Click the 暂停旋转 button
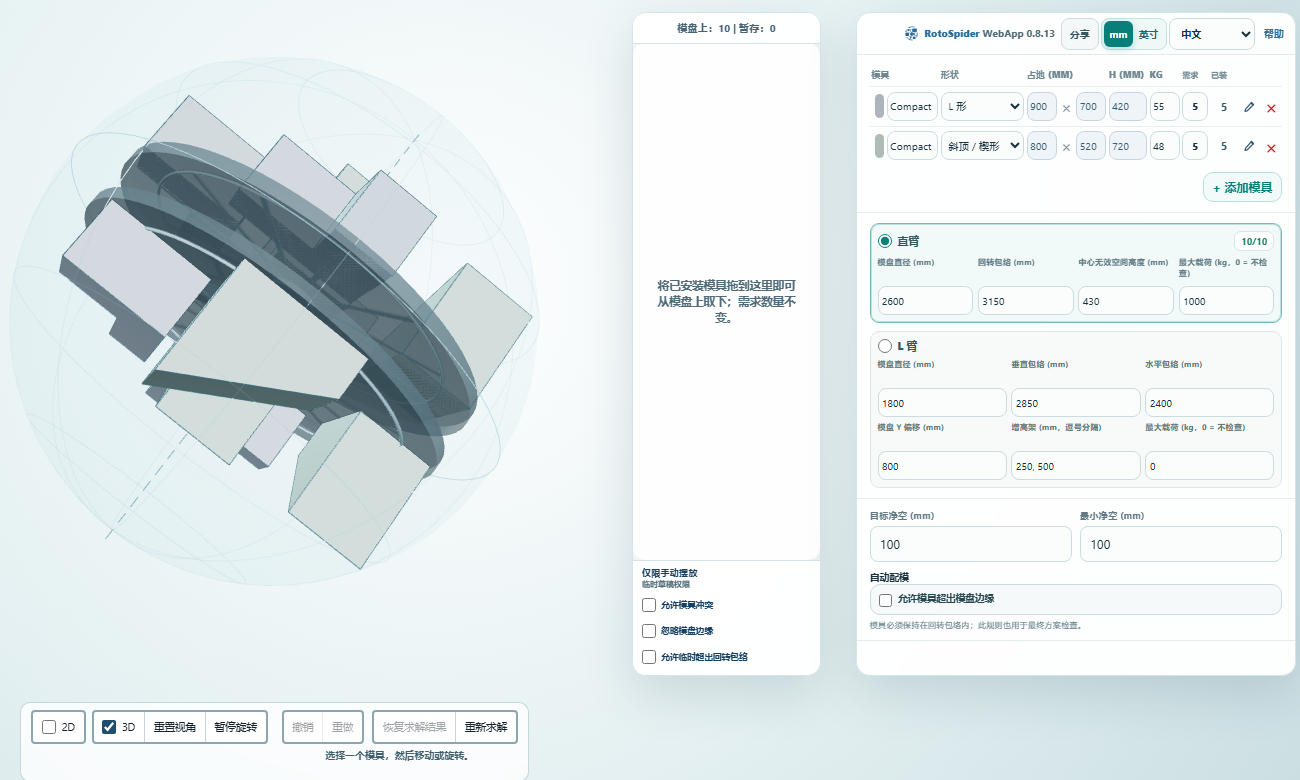The width and height of the screenshot is (1300, 780). [236, 727]
